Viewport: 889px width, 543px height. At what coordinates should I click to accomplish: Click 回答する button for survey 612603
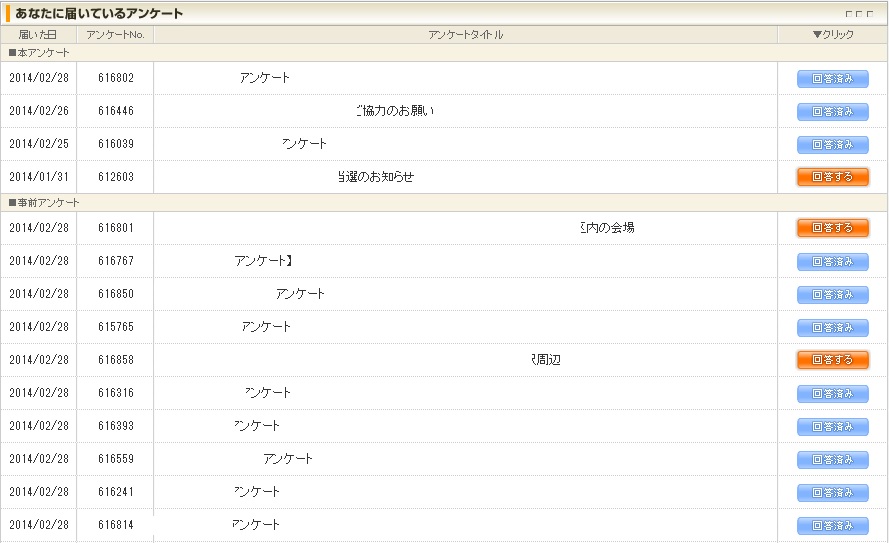click(x=832, y=177)
